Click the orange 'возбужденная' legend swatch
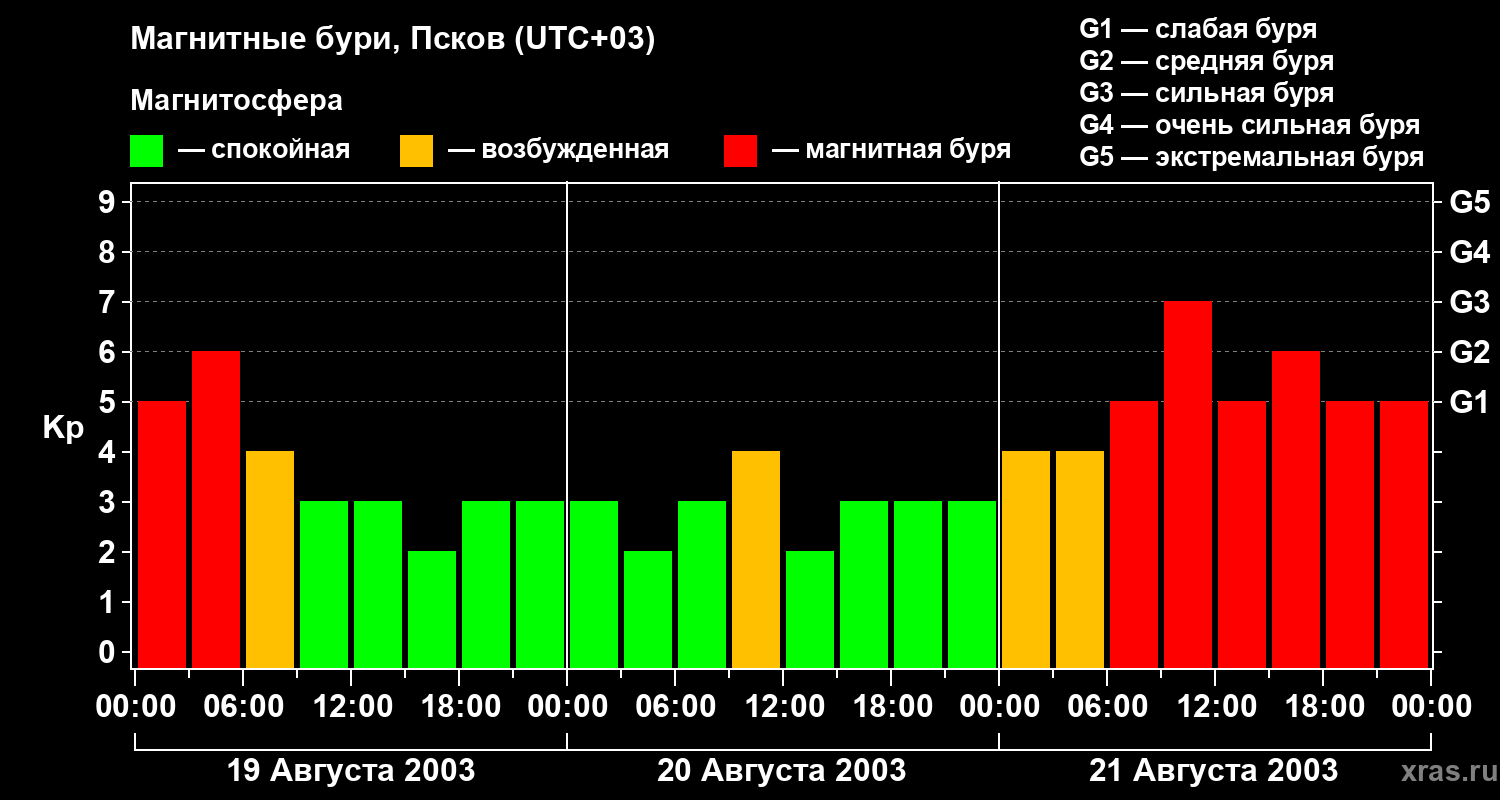Screen dimensions: 1500x800 pos(417,151)
